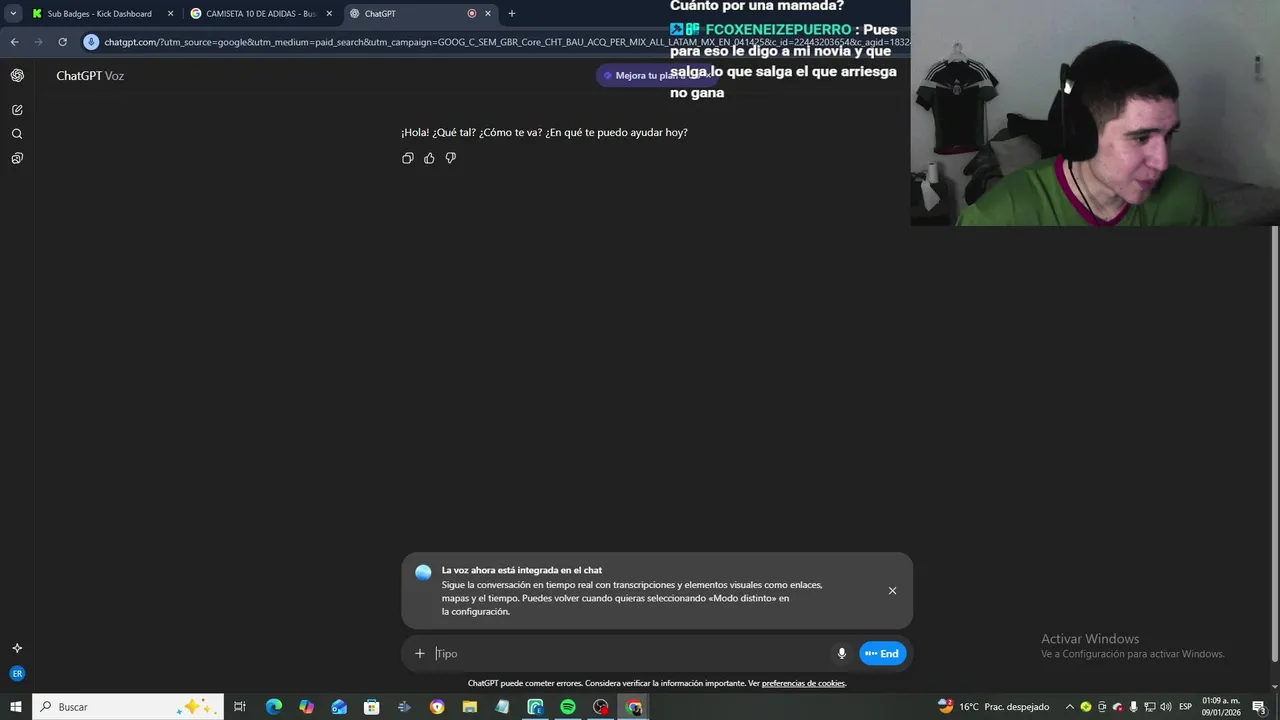The width and height of the screenshot is (1280, 720).
Task: Click the page vertical scrollbar
Action: coord(1275,445)
